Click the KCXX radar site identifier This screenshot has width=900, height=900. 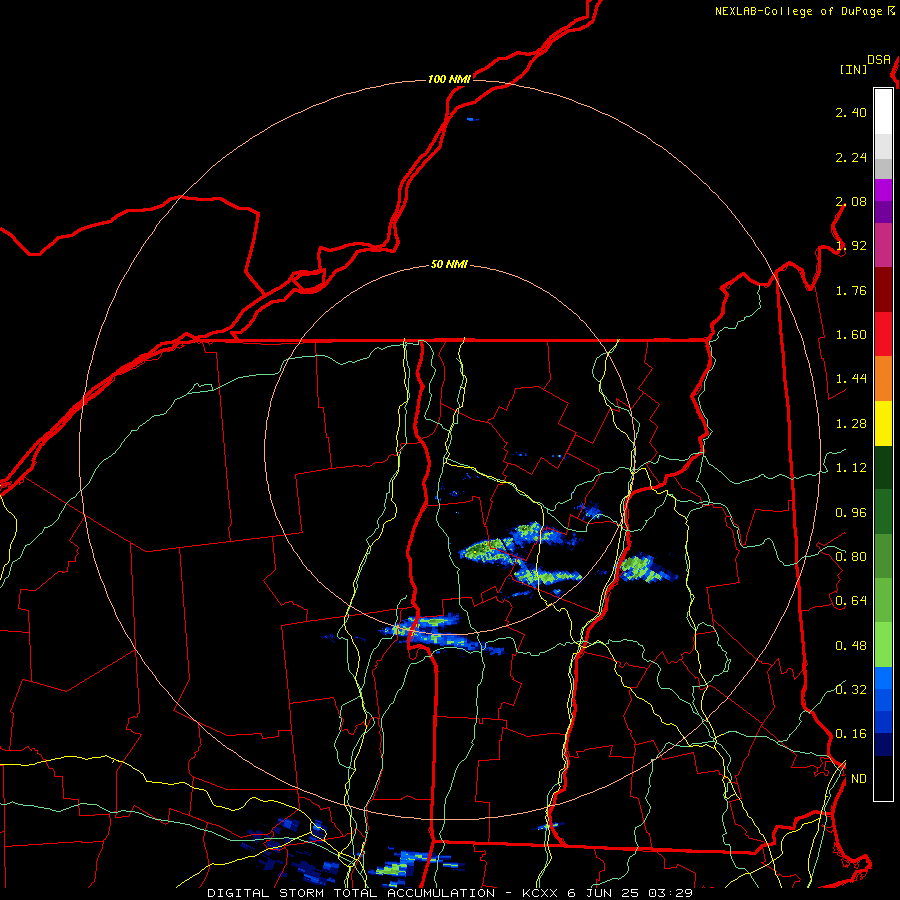pyautogui.click(x=540, y=893)
